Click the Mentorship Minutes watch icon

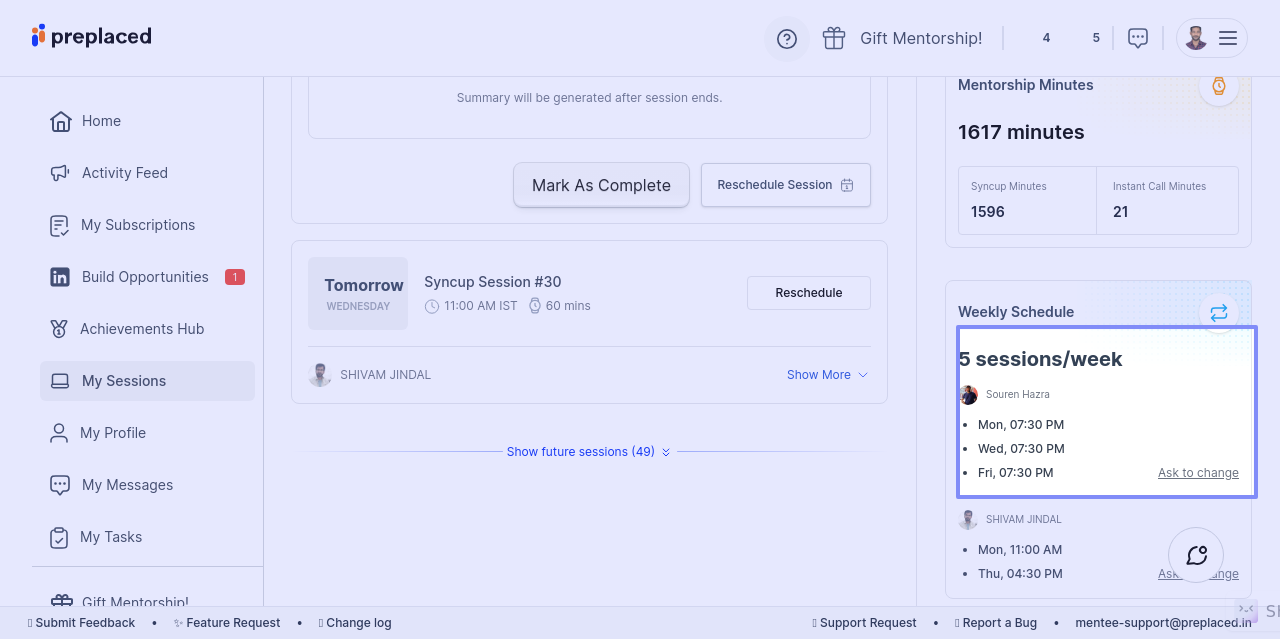coord(1218,86)
